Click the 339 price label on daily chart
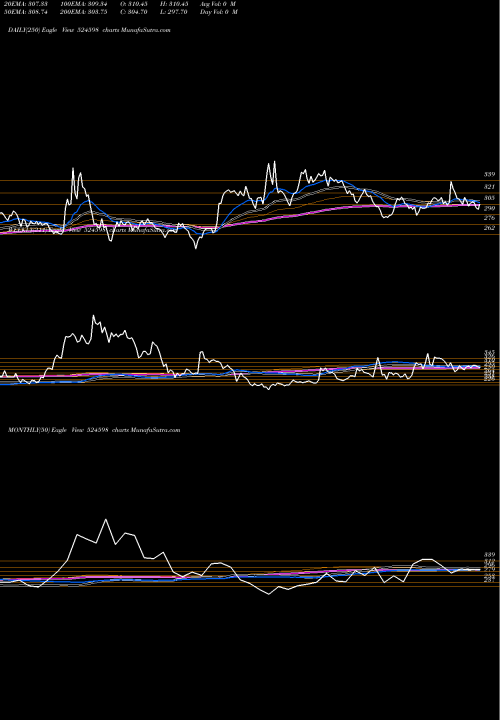500x720 pixels. click(x=489, y=175)
